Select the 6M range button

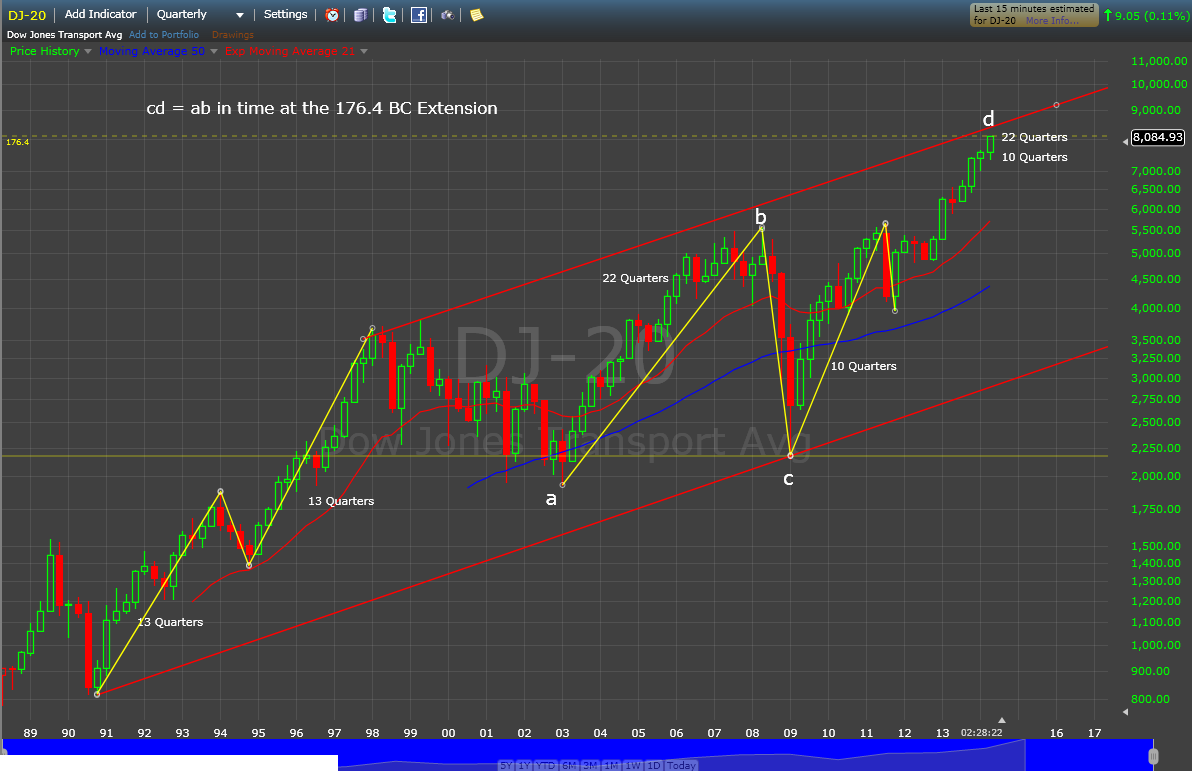point(569,766)
